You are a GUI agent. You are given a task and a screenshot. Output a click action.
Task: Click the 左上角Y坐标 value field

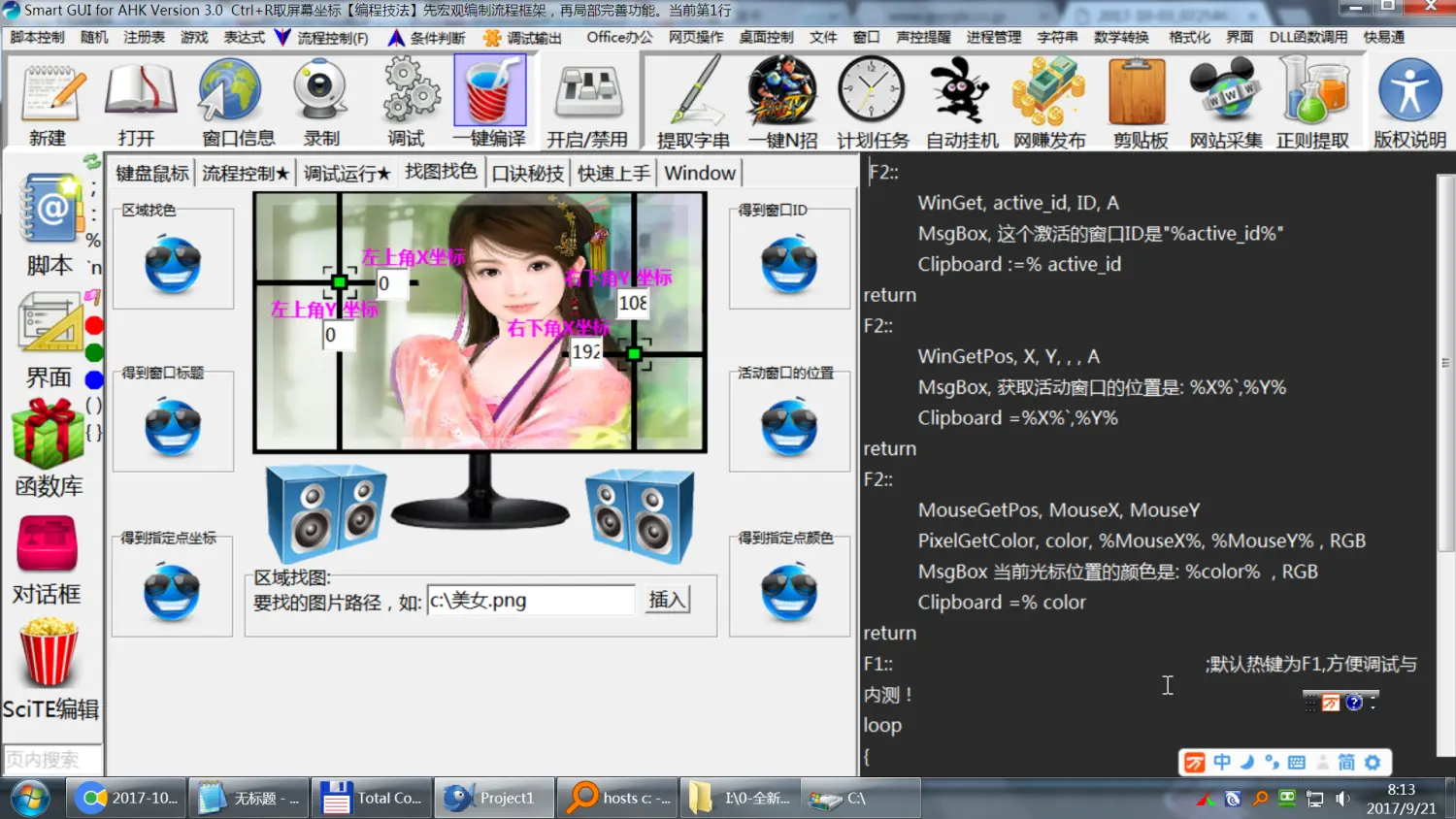click(x=339, y=335)
